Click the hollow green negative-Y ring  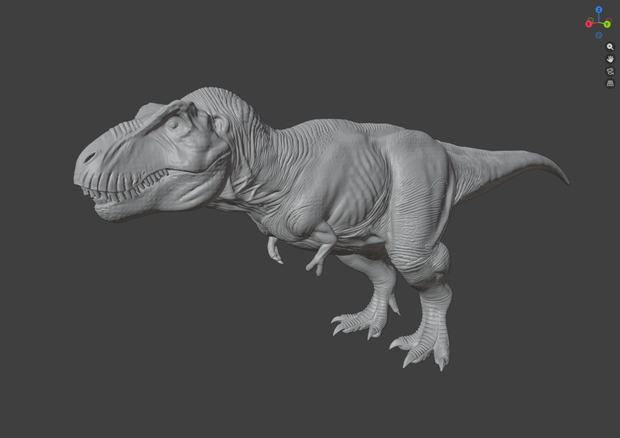(590, 20)
